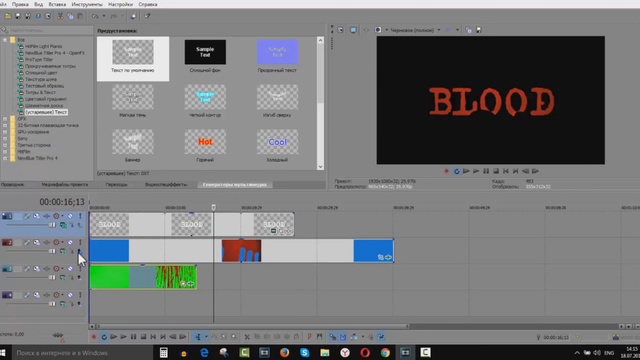640x360 pixels.
Task: Mute video track 3
Action: pyautogui.click(x=70, y=269)
